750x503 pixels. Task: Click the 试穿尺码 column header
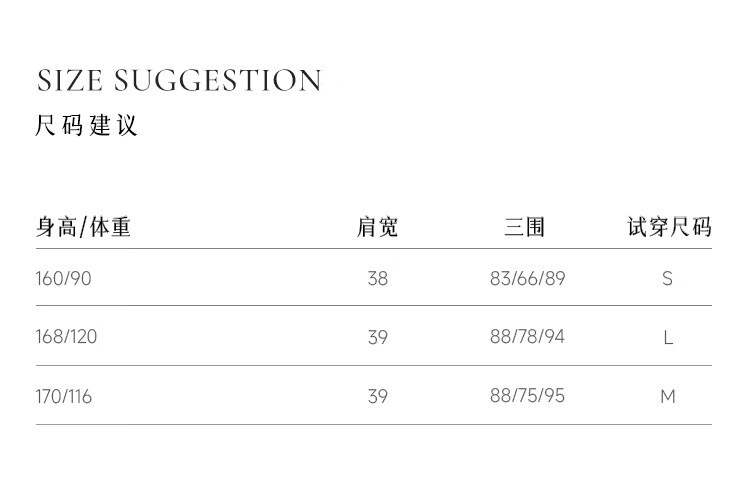(x=669, y=227)
